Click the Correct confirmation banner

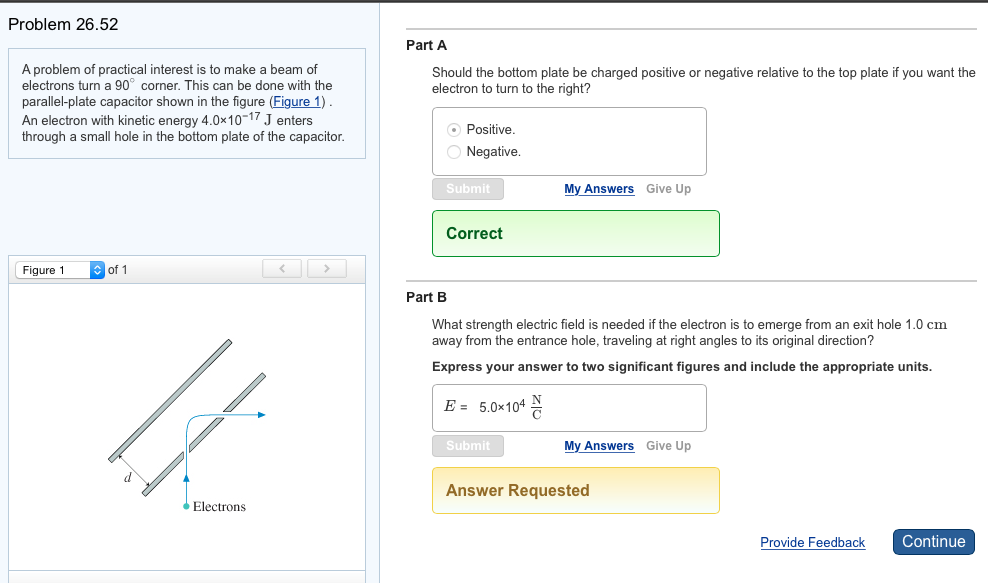(575, 233)
